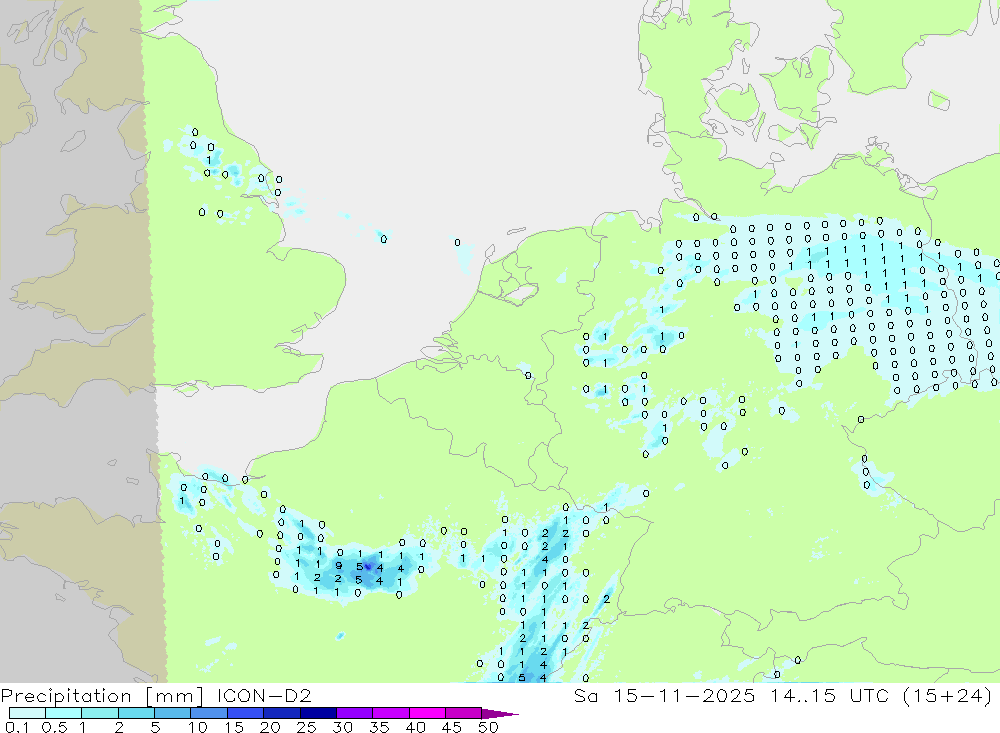This screenshot has height=733, width=1000.
Task: Click the 2–5 mm legend color swatch
Action: click(136, 713)
